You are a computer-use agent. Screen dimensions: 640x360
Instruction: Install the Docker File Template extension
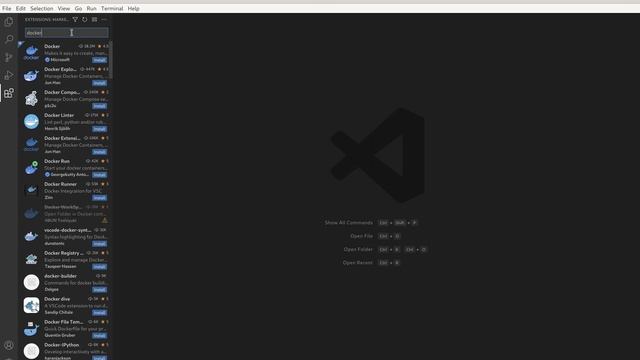[x=99, y=336]
